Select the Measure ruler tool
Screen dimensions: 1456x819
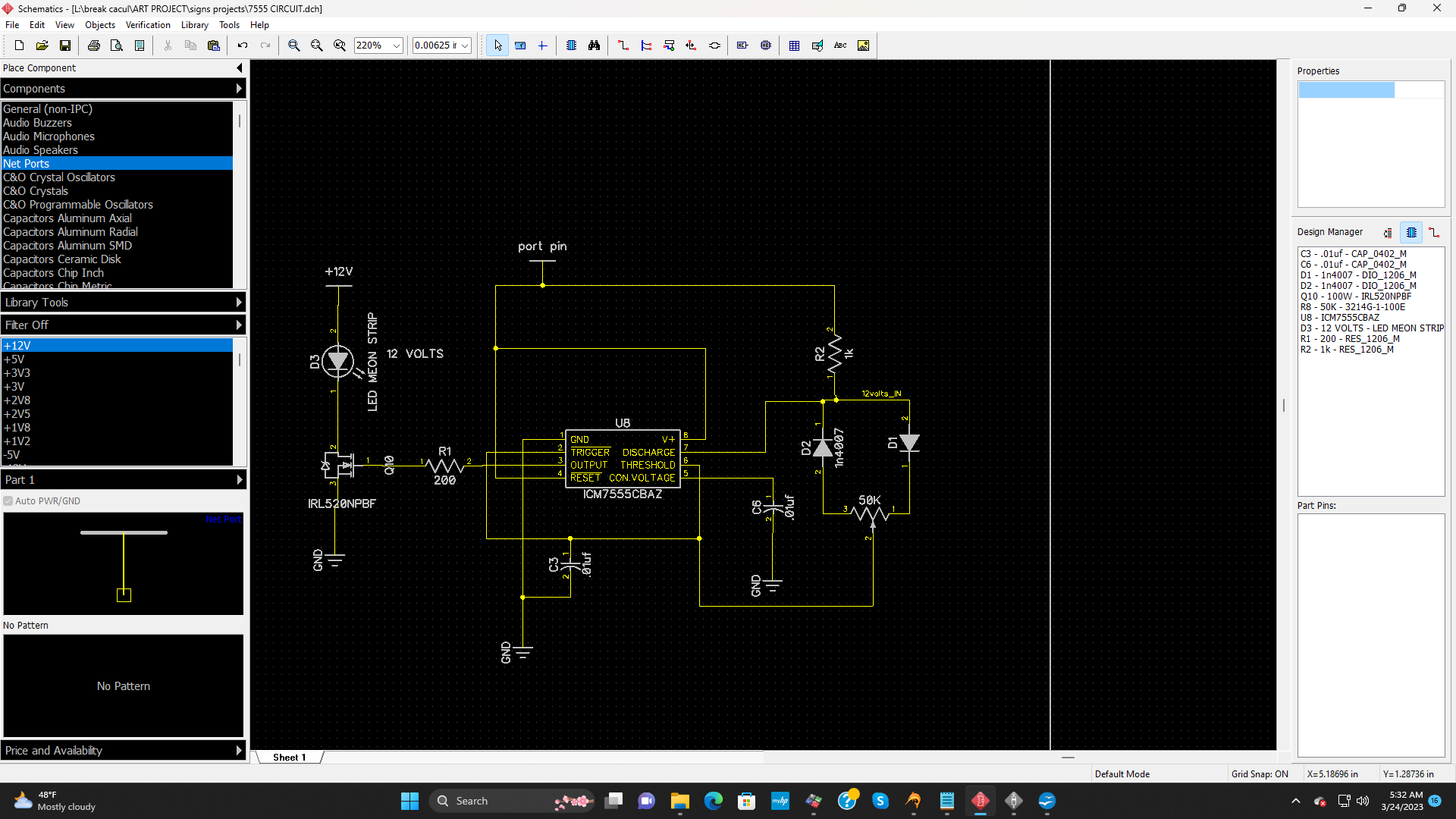tap(520, 45)
